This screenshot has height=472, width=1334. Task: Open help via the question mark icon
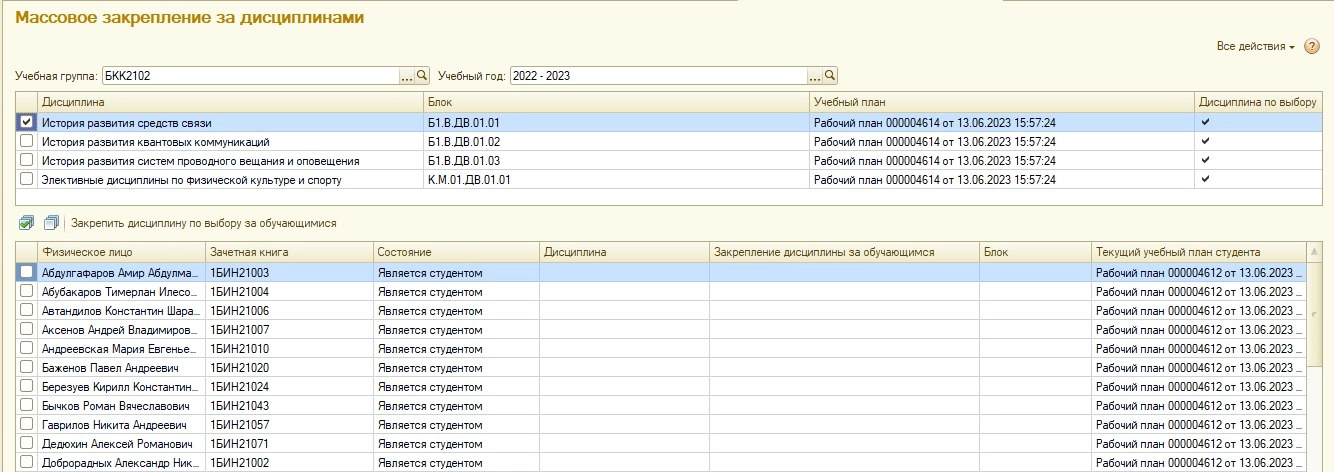[x=1312, y=47]
